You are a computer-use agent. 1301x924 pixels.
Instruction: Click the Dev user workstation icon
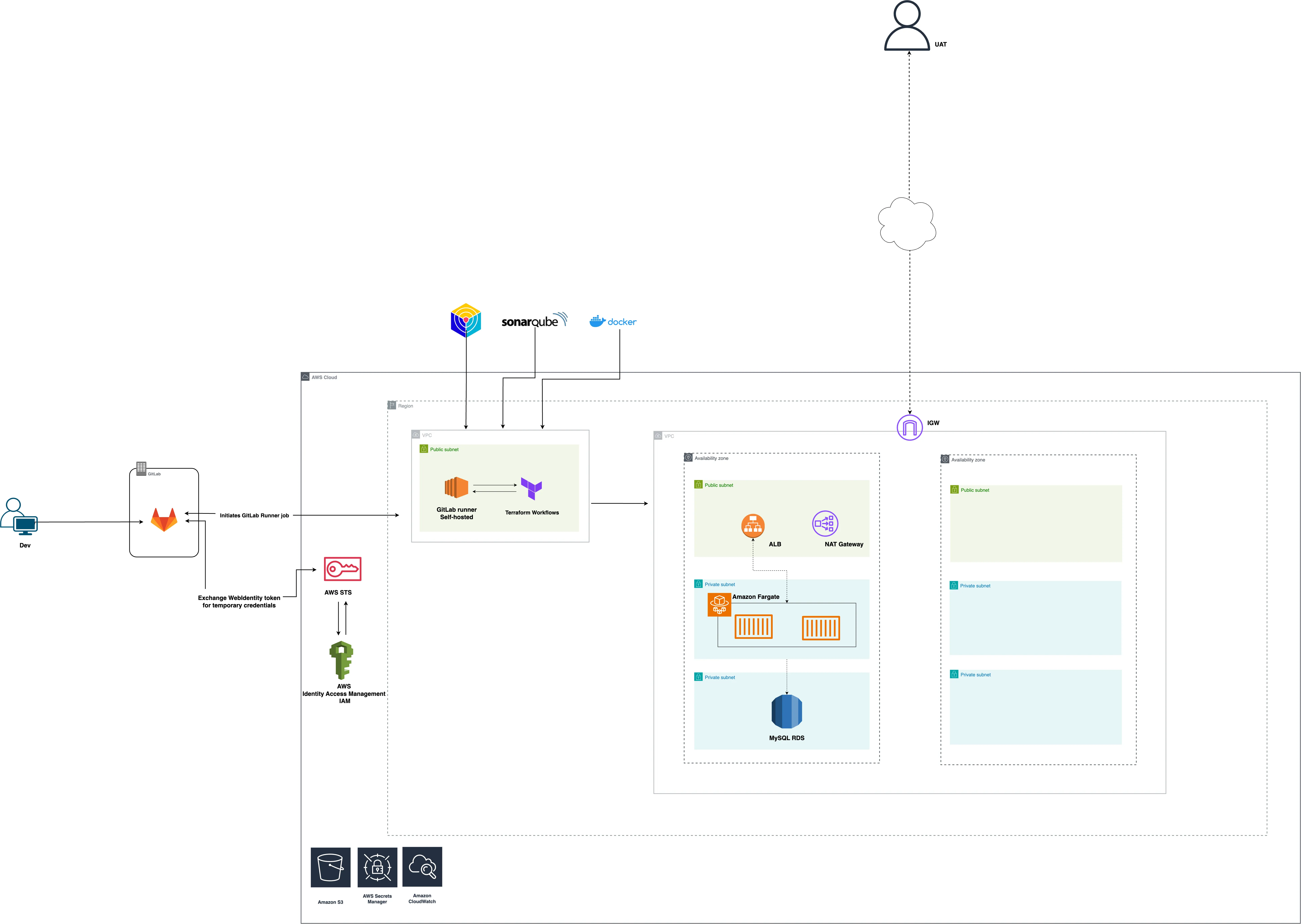pyautogui.click(x=19, y=517)
